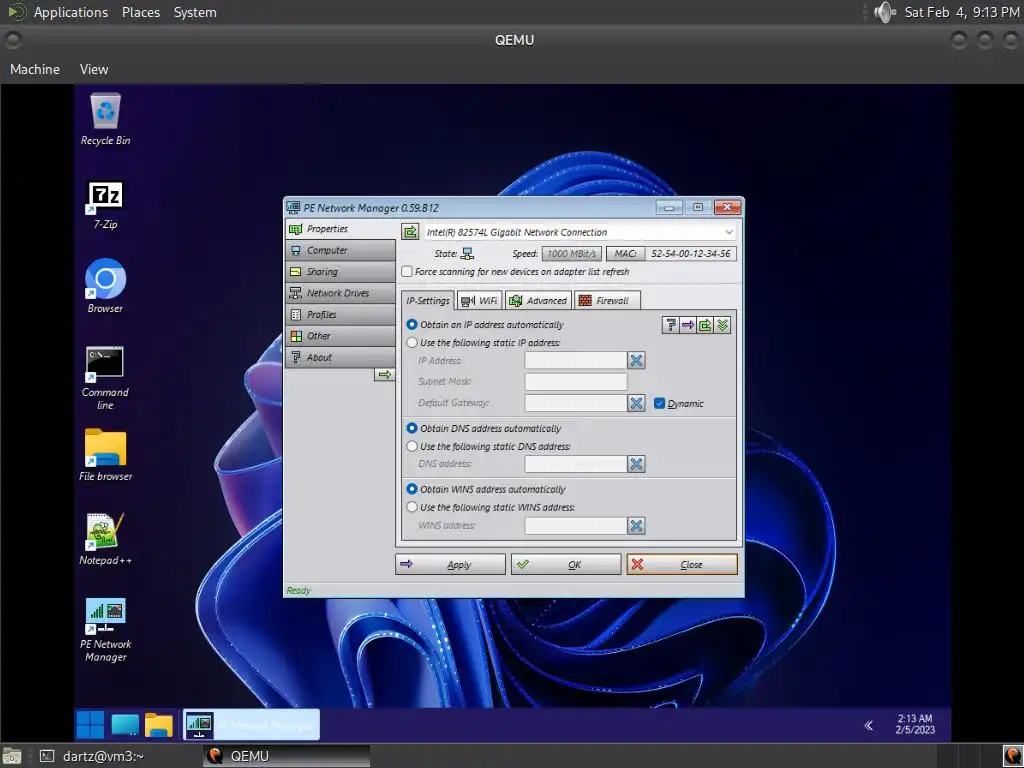Open the QEMU View menu
Viewport: 1024px width, 768px height.
click(94, 69)
